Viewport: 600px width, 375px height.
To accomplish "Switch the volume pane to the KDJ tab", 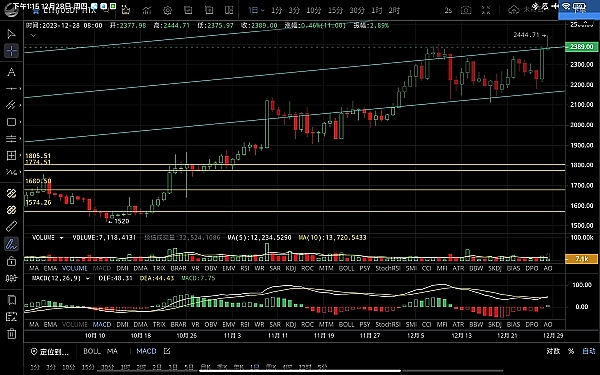I will click(291, 268).
